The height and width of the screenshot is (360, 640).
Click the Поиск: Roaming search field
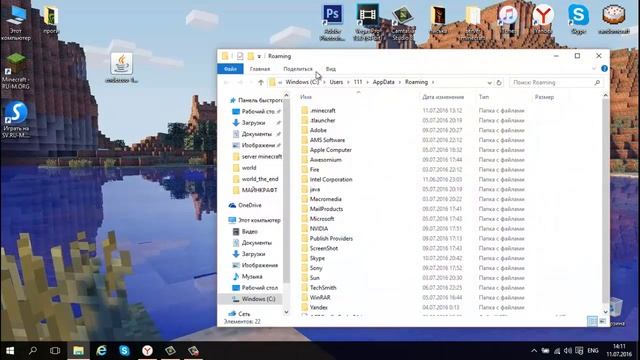[556, 82]
